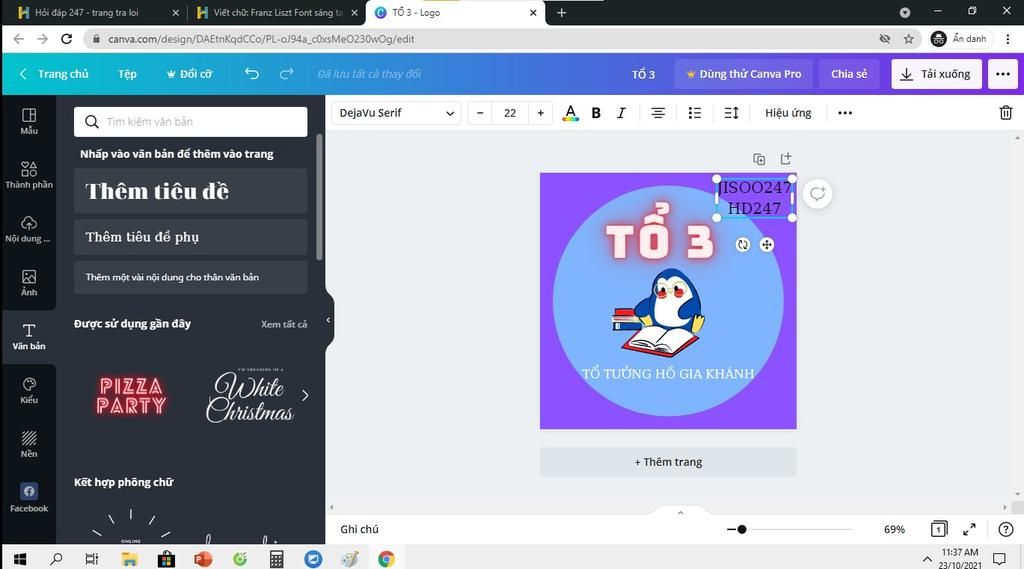The width and height of the screenshot is (1024, 569).
Task: Open the Ghi chú notes
Action: [x=359, y=529]
